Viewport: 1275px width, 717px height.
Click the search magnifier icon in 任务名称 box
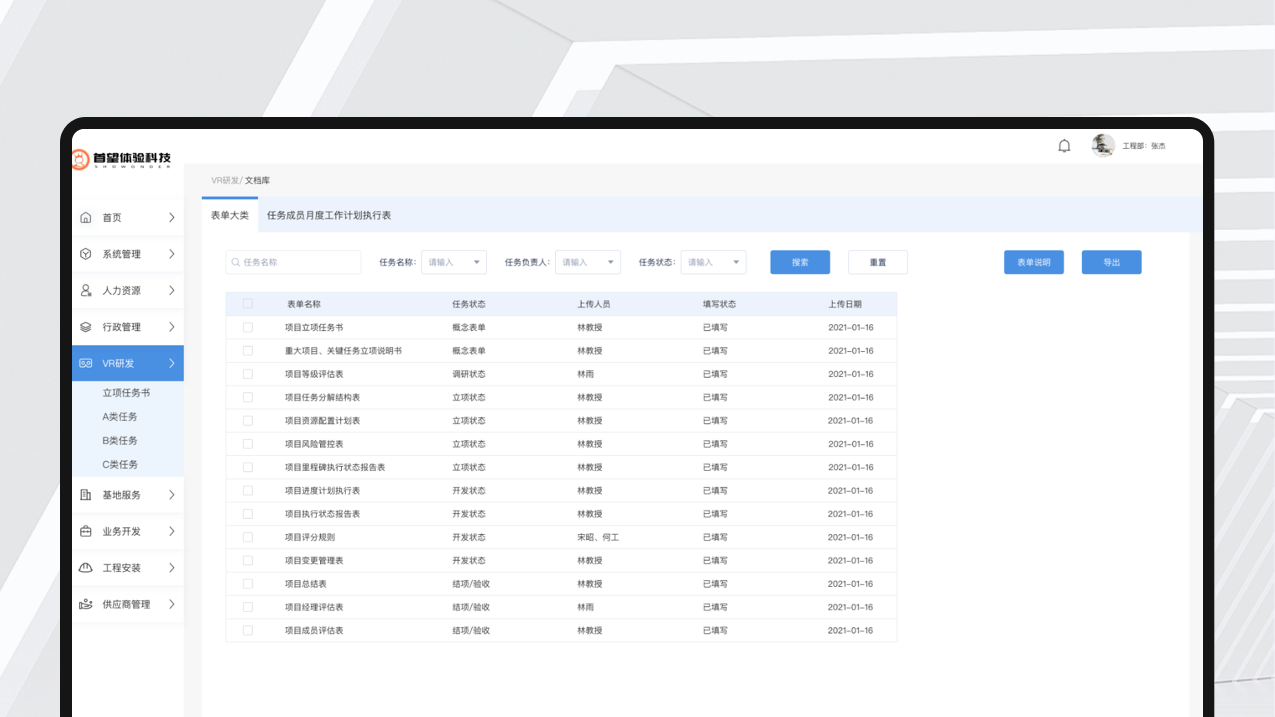pos(236,262)
